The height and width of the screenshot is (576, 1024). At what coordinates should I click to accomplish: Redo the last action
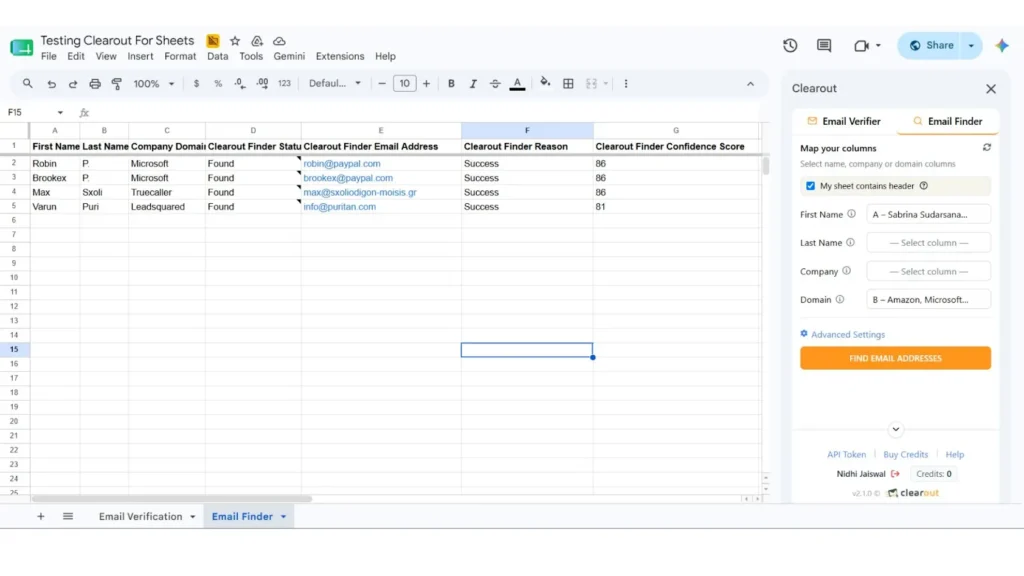(x=72, y=84)
